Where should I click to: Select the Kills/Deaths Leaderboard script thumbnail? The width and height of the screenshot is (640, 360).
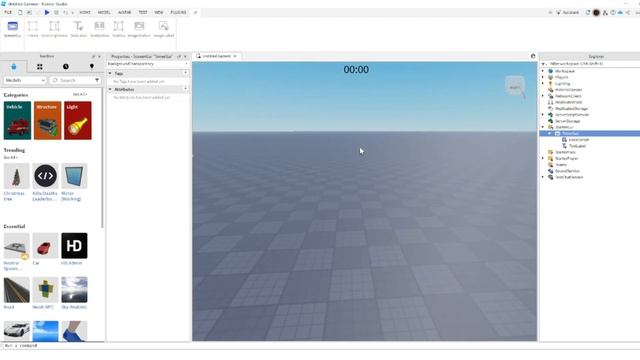point(45,176)
